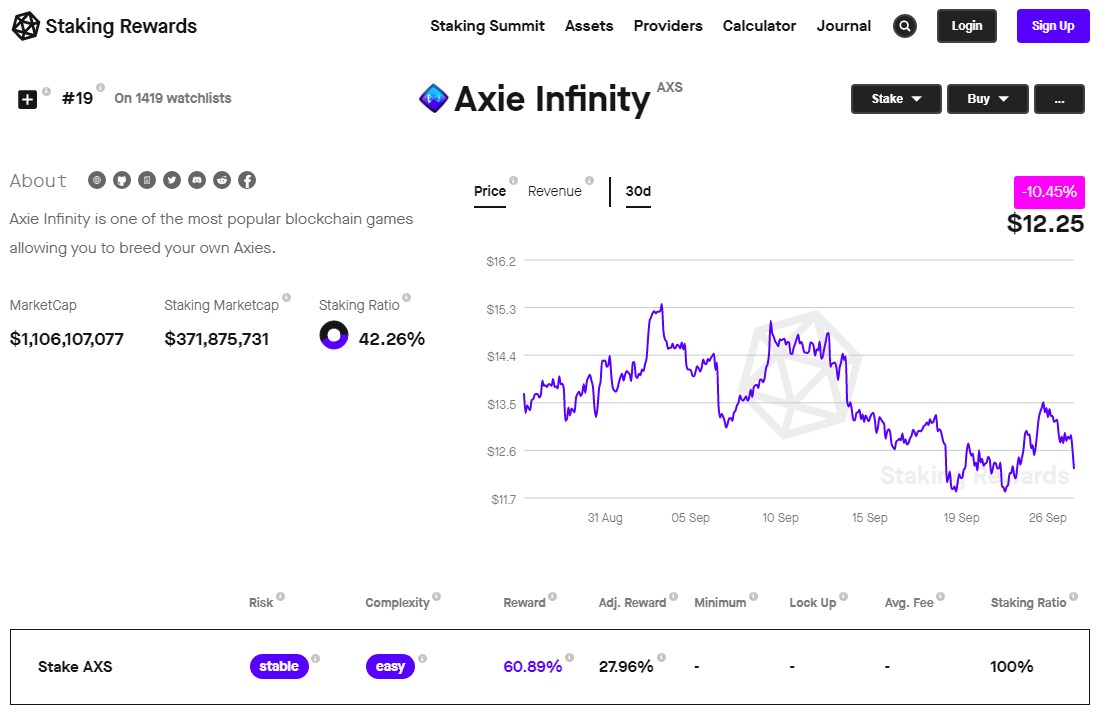Click the Staking Rewards site name text
Viewport: 1098px width, 711px height.
121,26
